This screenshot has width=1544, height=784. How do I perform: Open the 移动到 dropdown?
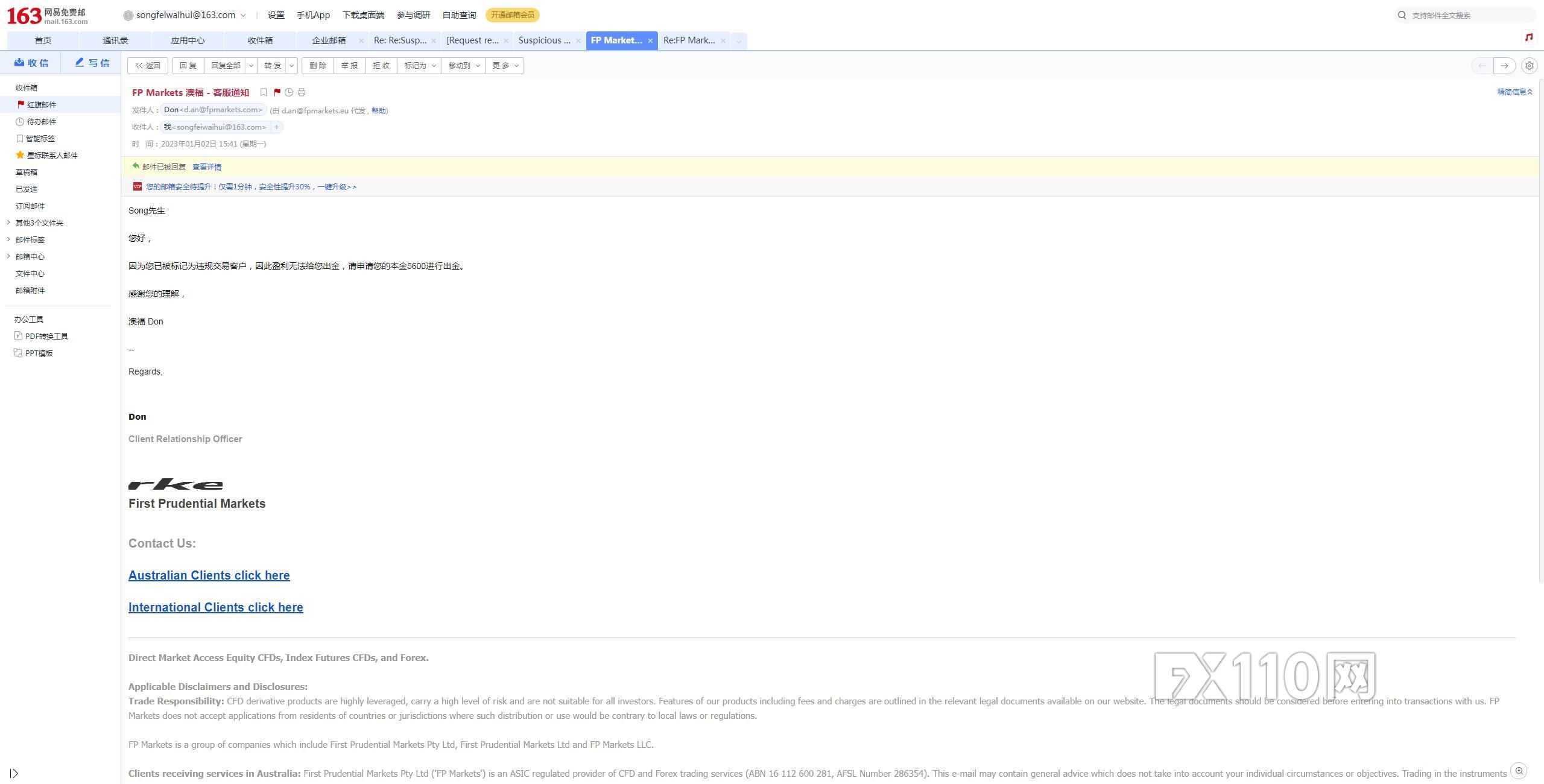(463, 66)
